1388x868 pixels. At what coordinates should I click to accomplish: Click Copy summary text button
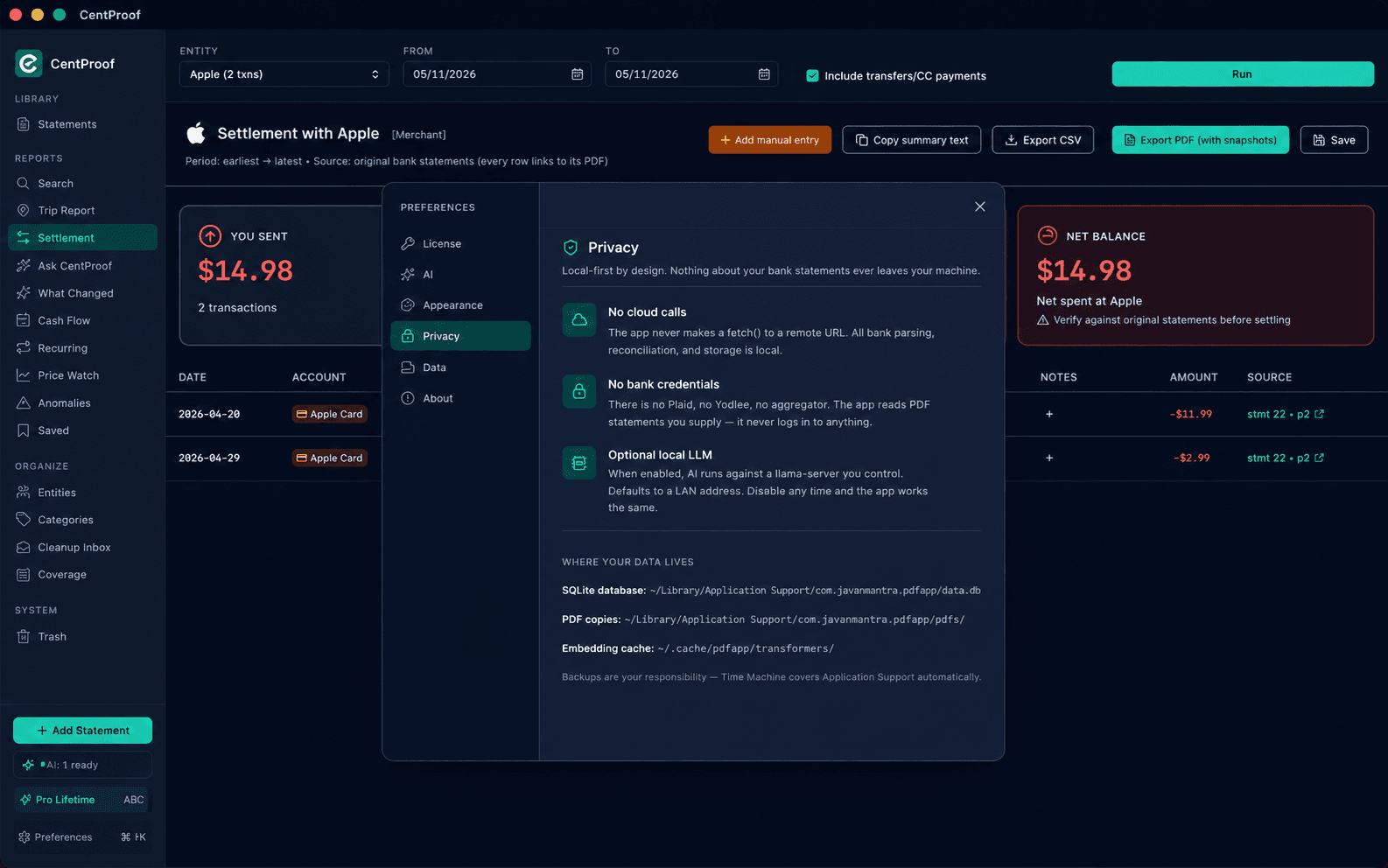pos(912,140)
